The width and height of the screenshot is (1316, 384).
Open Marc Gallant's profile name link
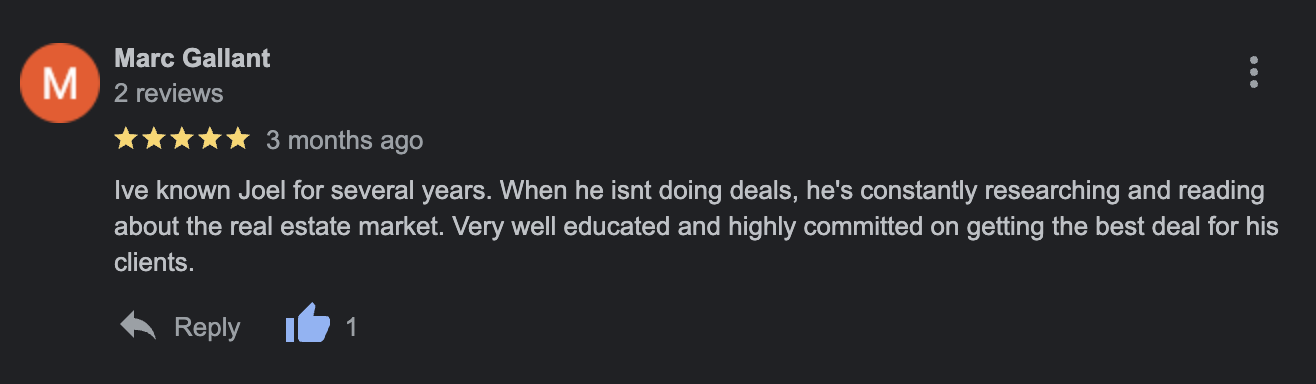click(193, 58)
